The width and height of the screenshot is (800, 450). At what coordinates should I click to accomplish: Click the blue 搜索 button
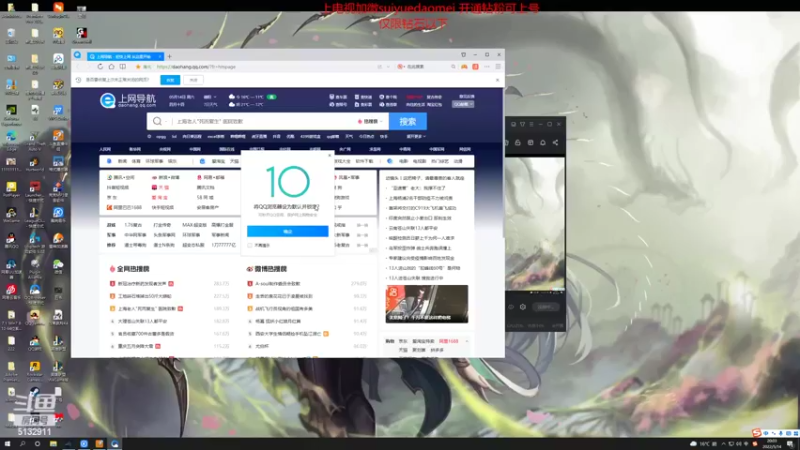pyautogui.click(x=408, y=121)
